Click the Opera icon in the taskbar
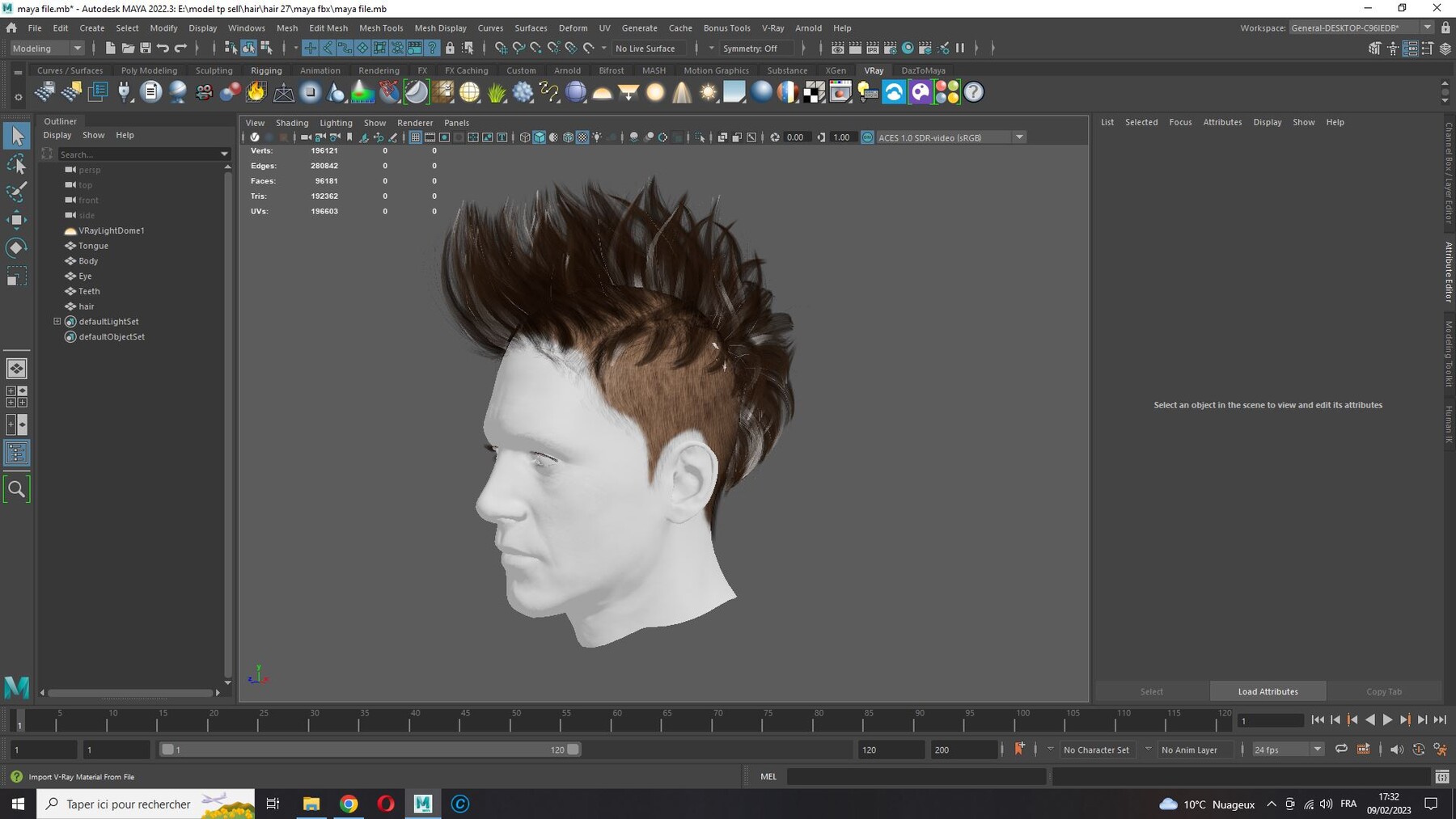 pos(386,804)
